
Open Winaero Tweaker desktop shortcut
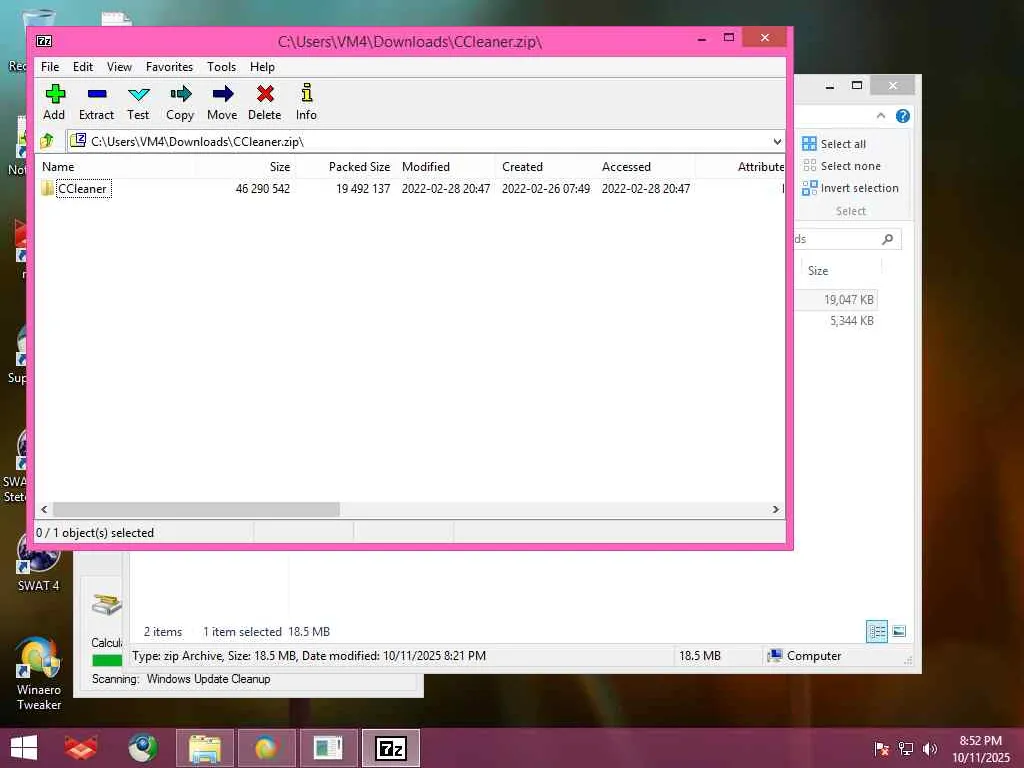(x=39, y=674)
